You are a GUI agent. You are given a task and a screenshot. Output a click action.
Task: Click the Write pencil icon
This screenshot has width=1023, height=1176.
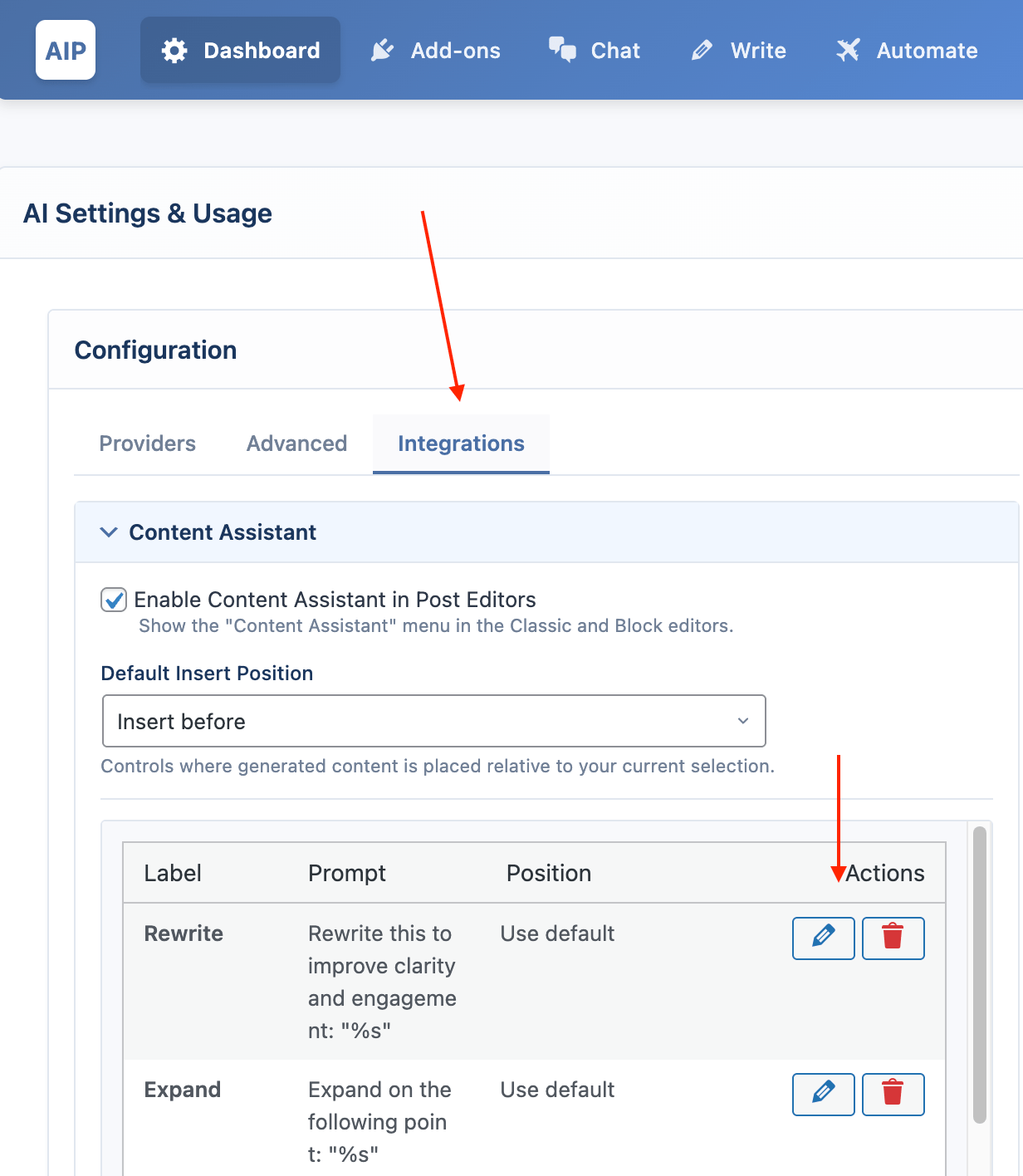click(x=702, y=51)
